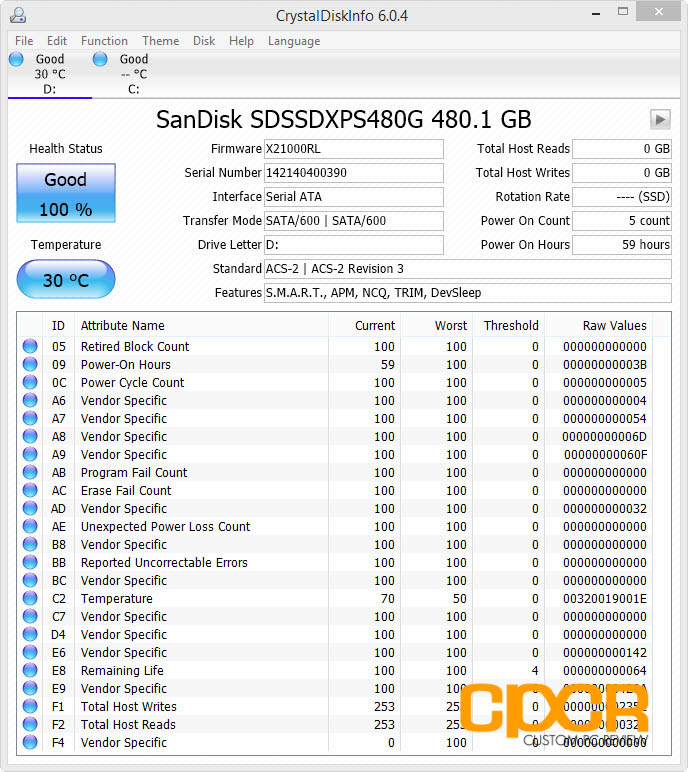The height and width of the screenshot is (772, 688).
Task: Click the 30 °C temperature button
Action: pos(66,279)
